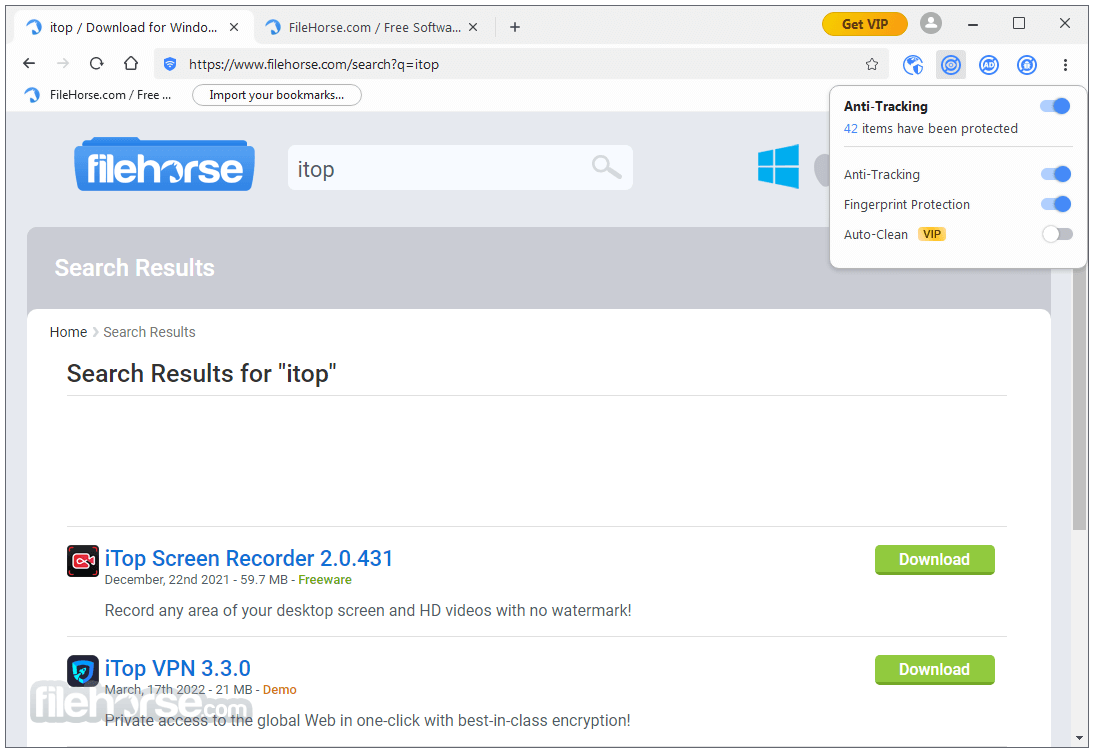This screenshot has height=753, width=1094.
Task: Switch to 'itop / Download for Windo...' tab
Action: pos(133,27)
